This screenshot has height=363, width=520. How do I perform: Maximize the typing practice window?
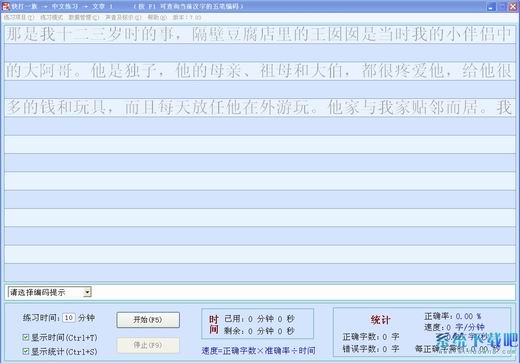point(502,7)
